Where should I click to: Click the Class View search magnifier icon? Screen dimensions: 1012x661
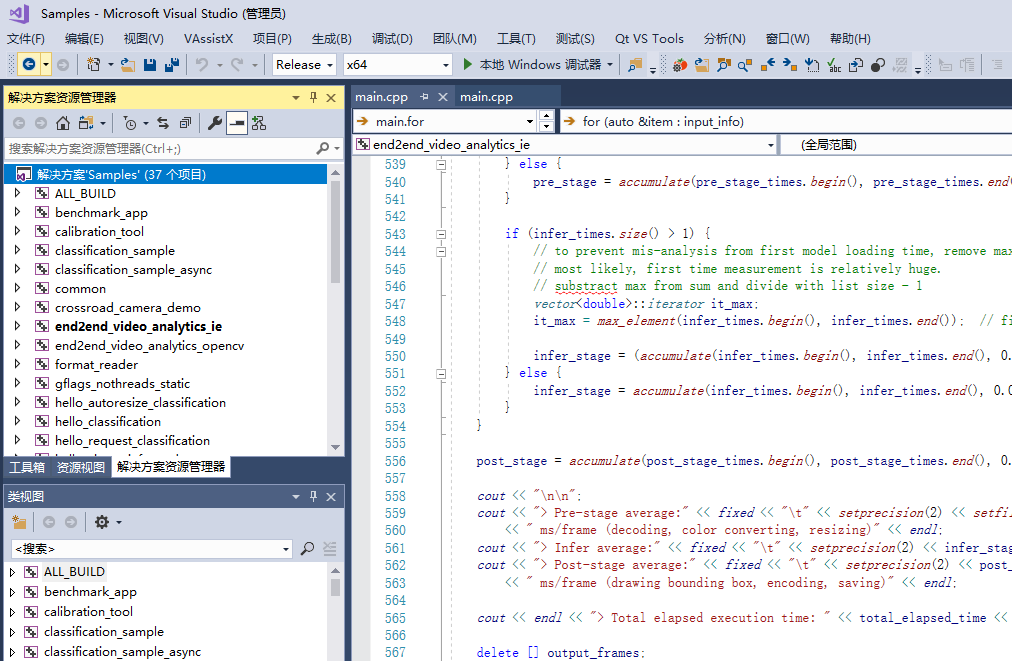coord(307,548)
